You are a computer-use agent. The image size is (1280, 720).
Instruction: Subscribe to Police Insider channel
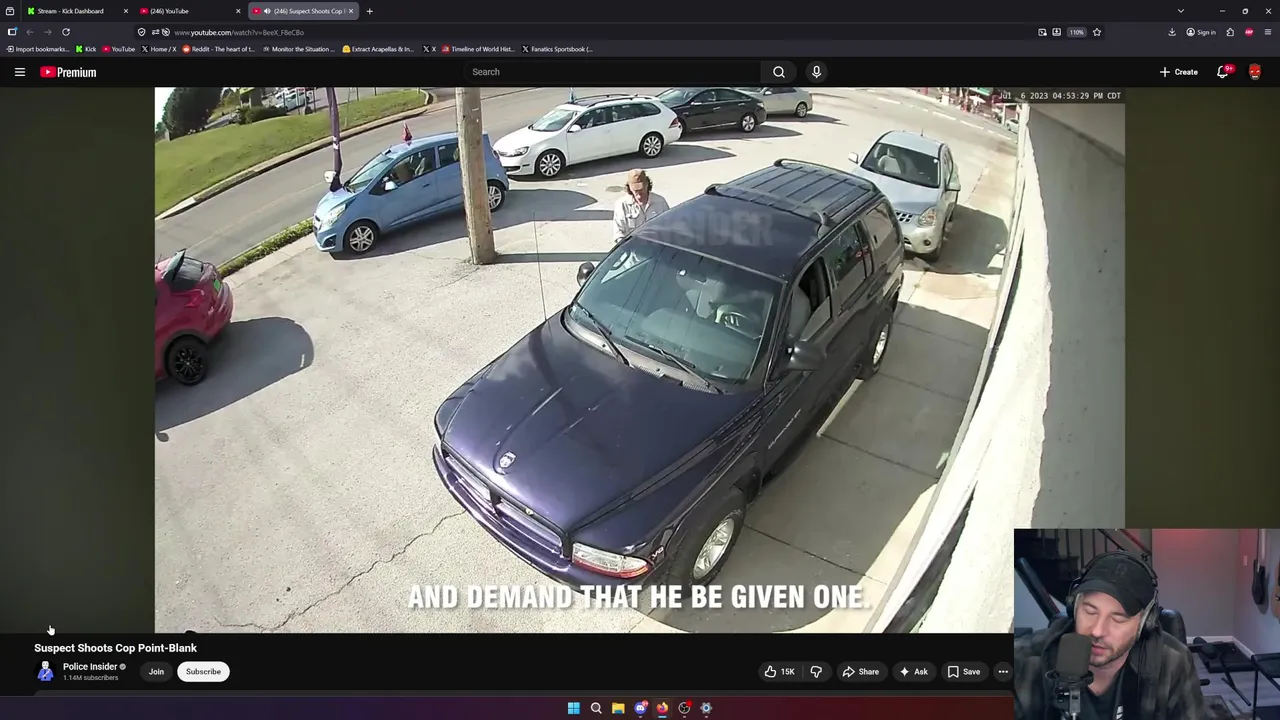click(x=203, y=672)
